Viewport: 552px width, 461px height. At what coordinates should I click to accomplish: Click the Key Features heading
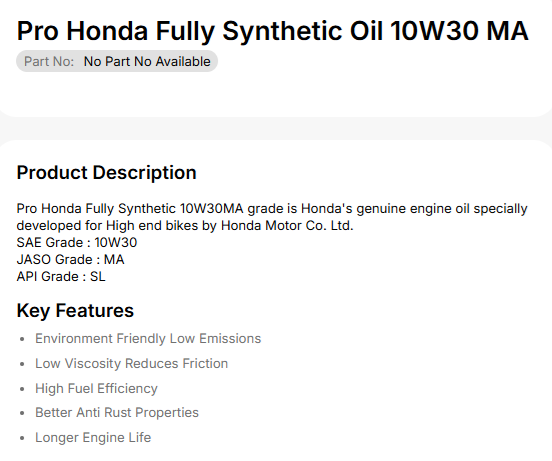[x=75, y=311]
